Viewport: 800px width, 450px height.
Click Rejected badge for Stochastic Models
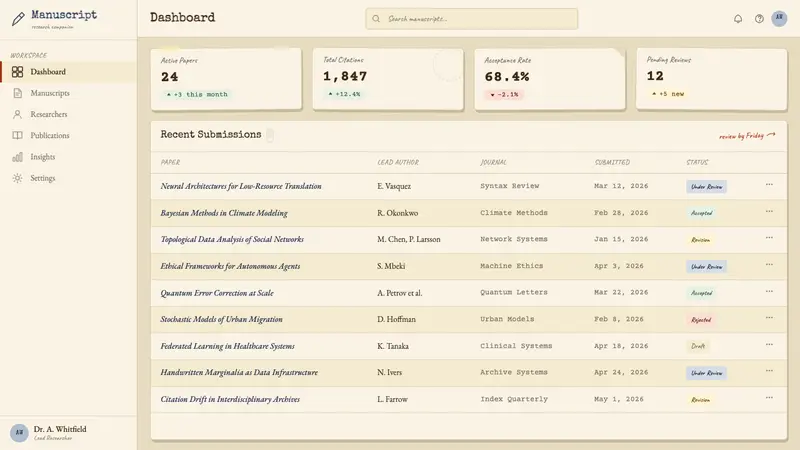tap(701, 320)
